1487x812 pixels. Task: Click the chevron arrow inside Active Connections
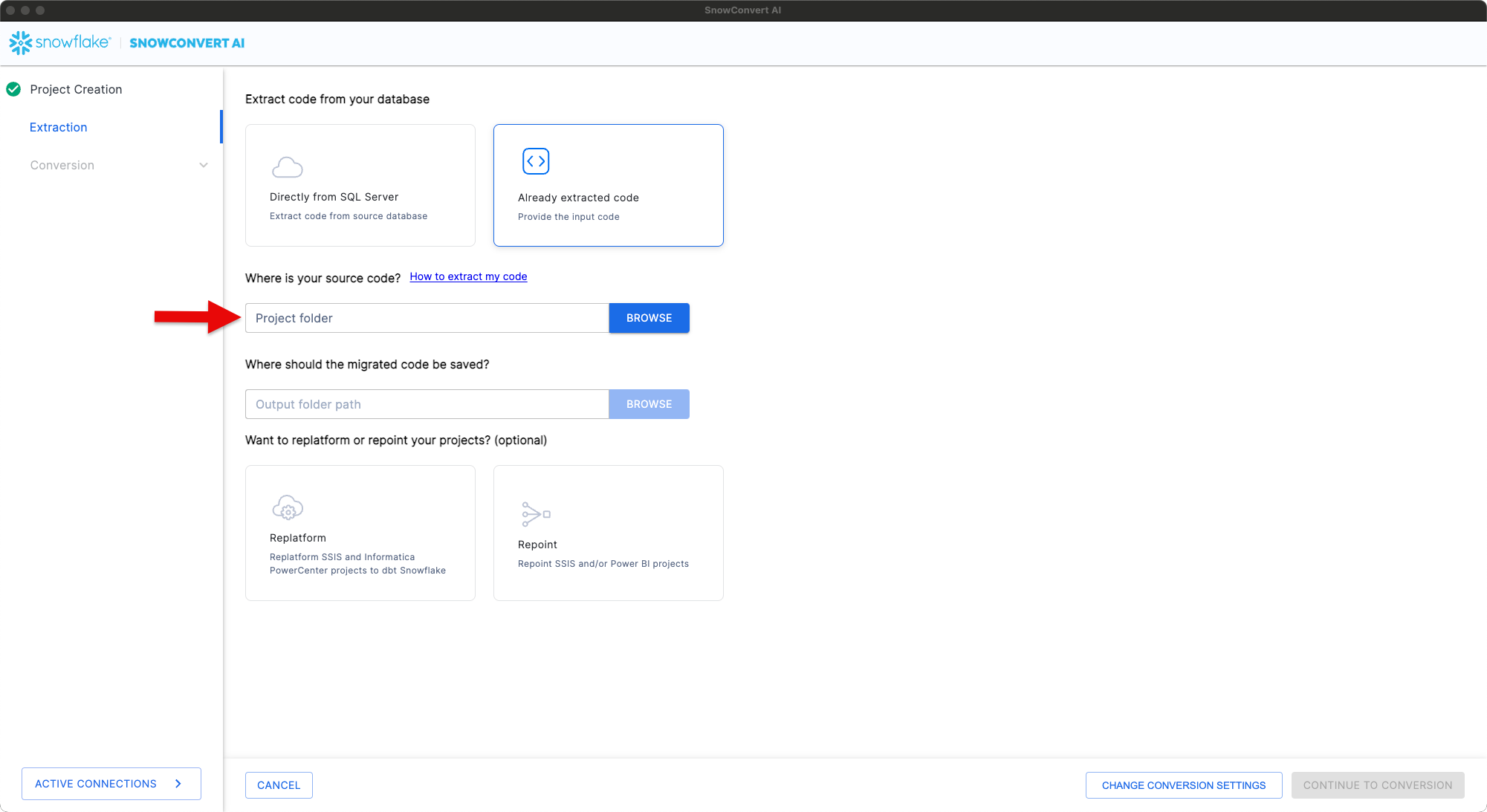(178, 784)
